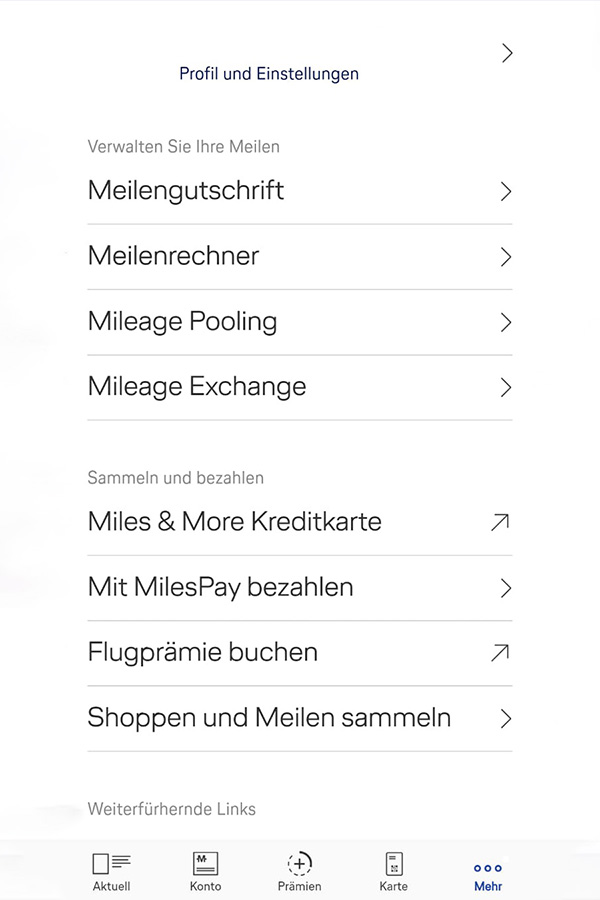This screenshot has height=900, width=600.
Task: Tap chevron for Shoppen und Meilen sammeln
Action: tap(506, 718)
